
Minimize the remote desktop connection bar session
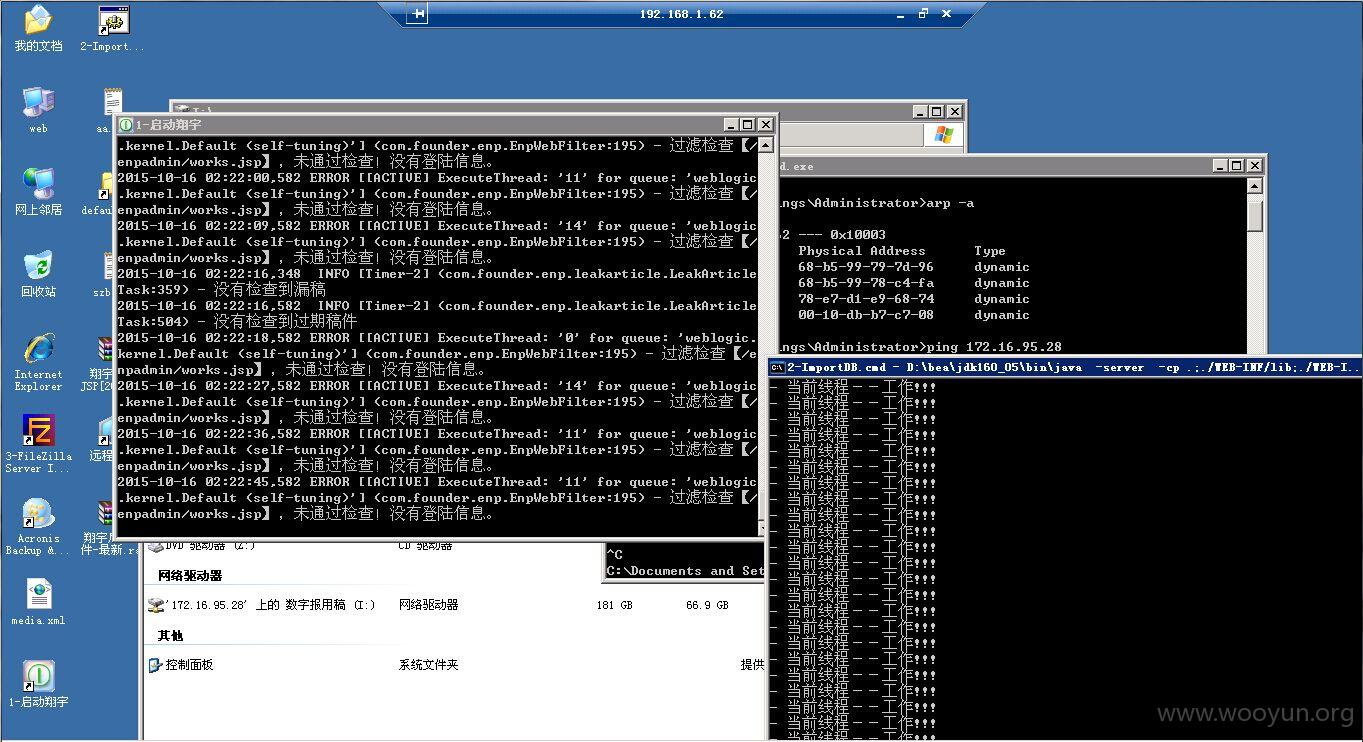[898, 14]
